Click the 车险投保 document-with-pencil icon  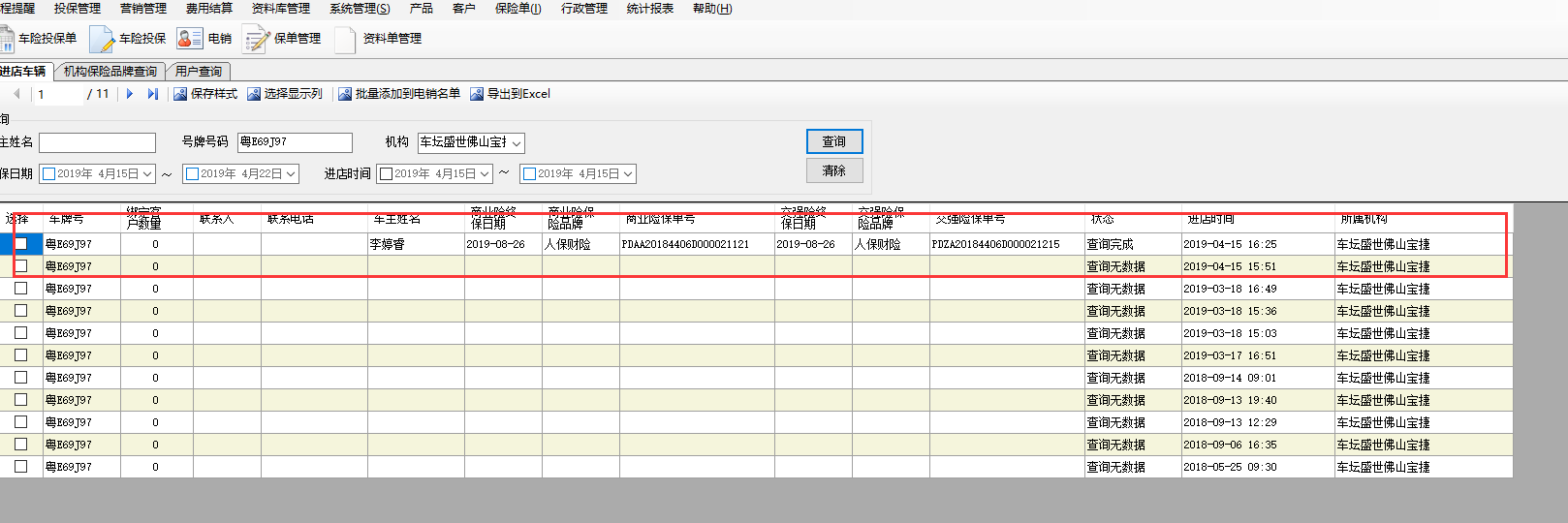click(x=102, y=39)
